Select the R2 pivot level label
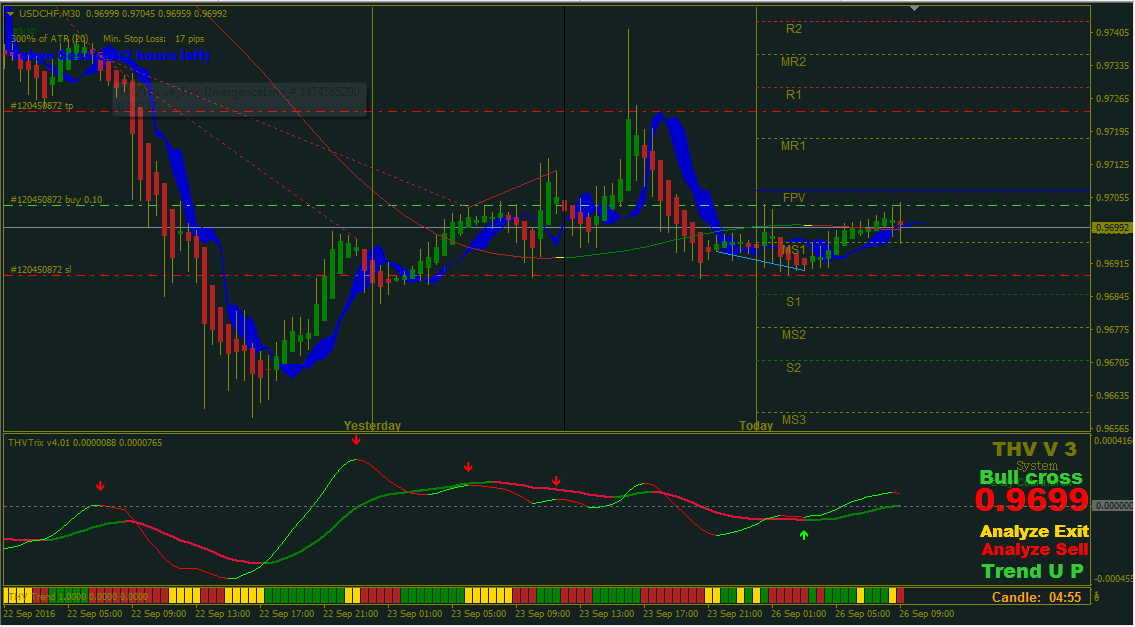This screenshot has height=627, width=1135. [794, 30]
